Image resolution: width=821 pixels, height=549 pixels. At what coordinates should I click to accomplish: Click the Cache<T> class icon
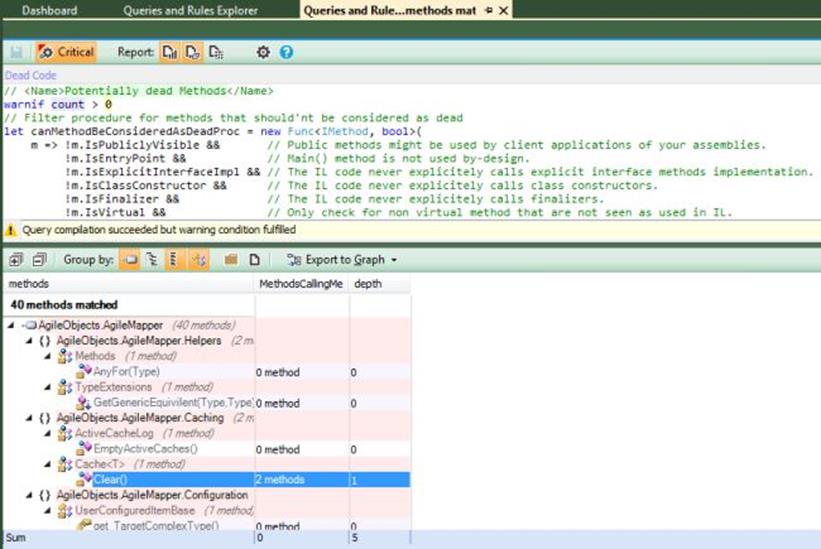[x=65, y=464]
